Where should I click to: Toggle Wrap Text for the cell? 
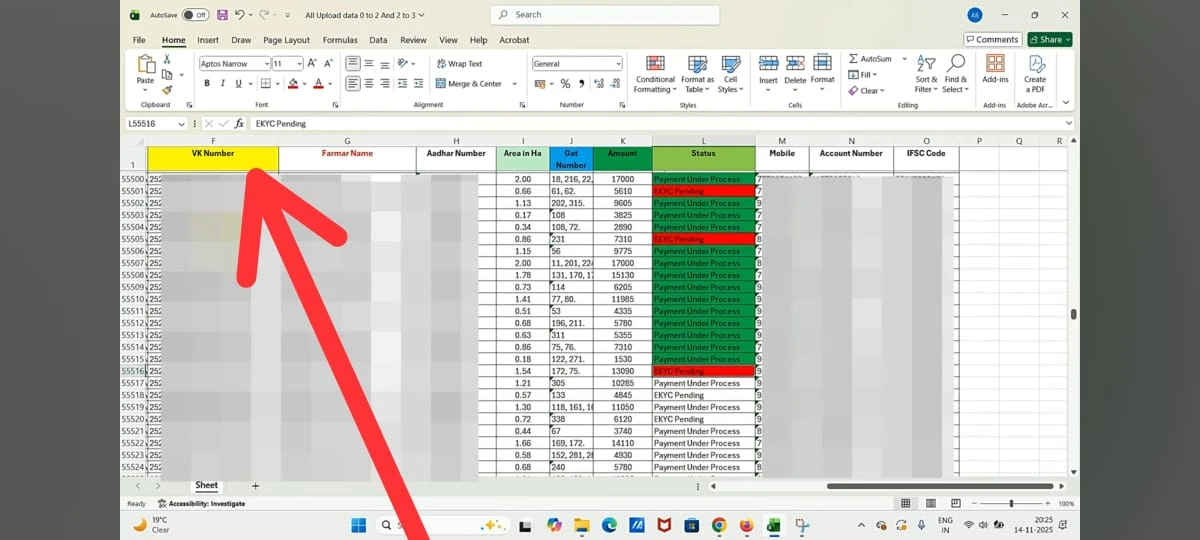pyautogui.click(x=459, y=63)
